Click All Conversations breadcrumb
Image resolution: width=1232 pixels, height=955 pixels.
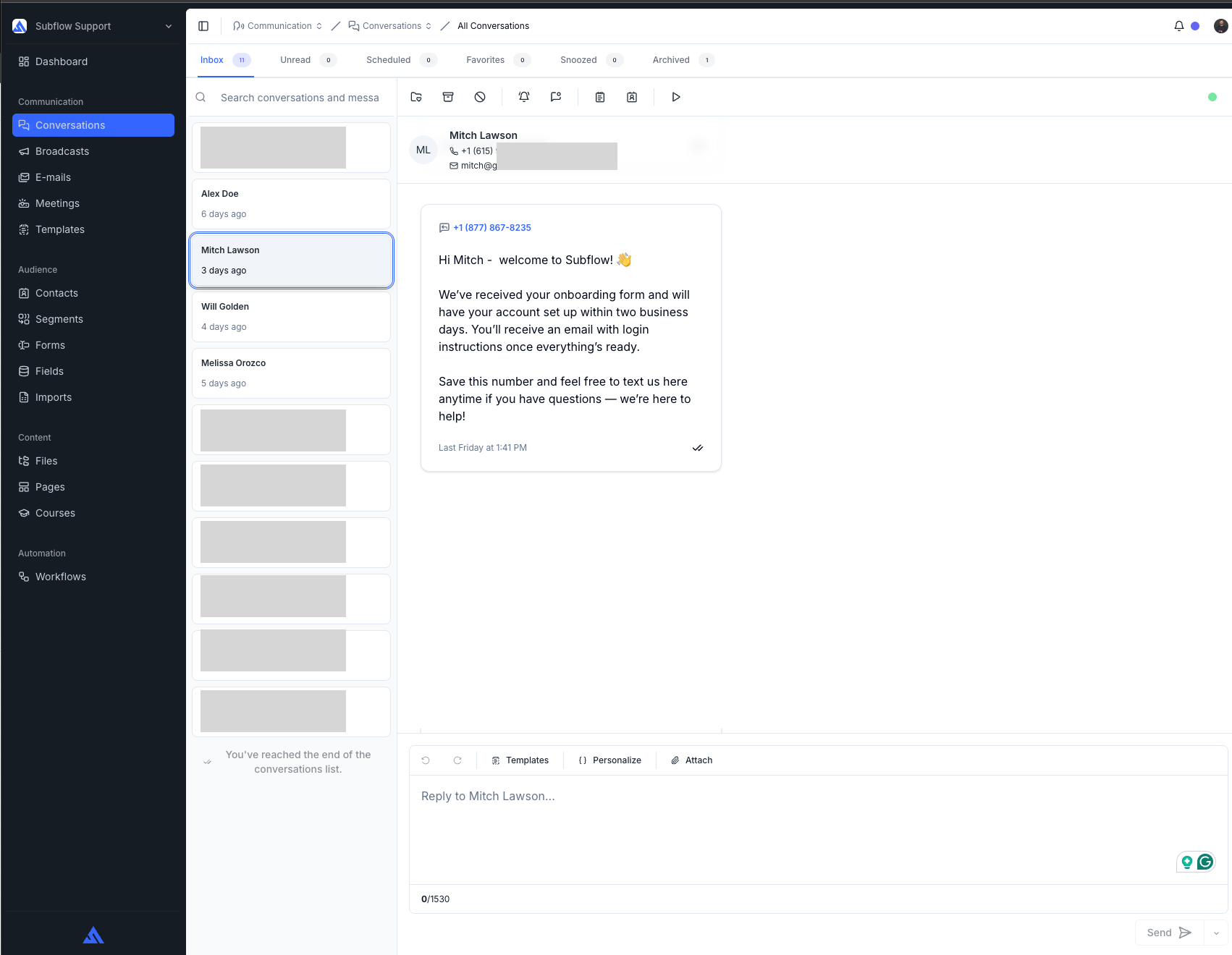point(494,26)
